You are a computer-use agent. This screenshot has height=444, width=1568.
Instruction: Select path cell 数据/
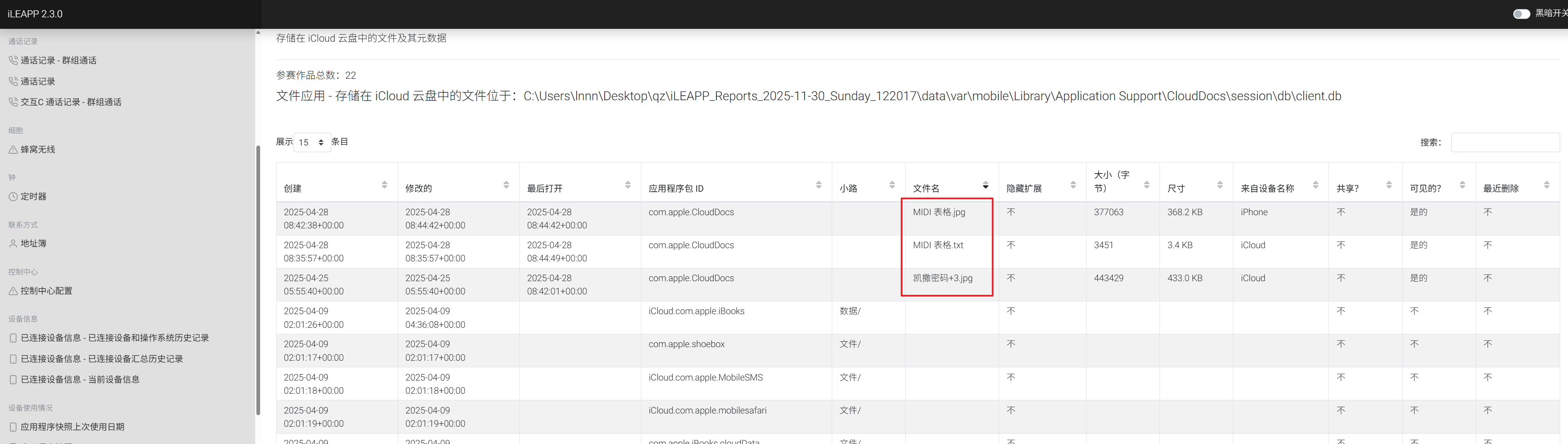(x=850, y=310)
